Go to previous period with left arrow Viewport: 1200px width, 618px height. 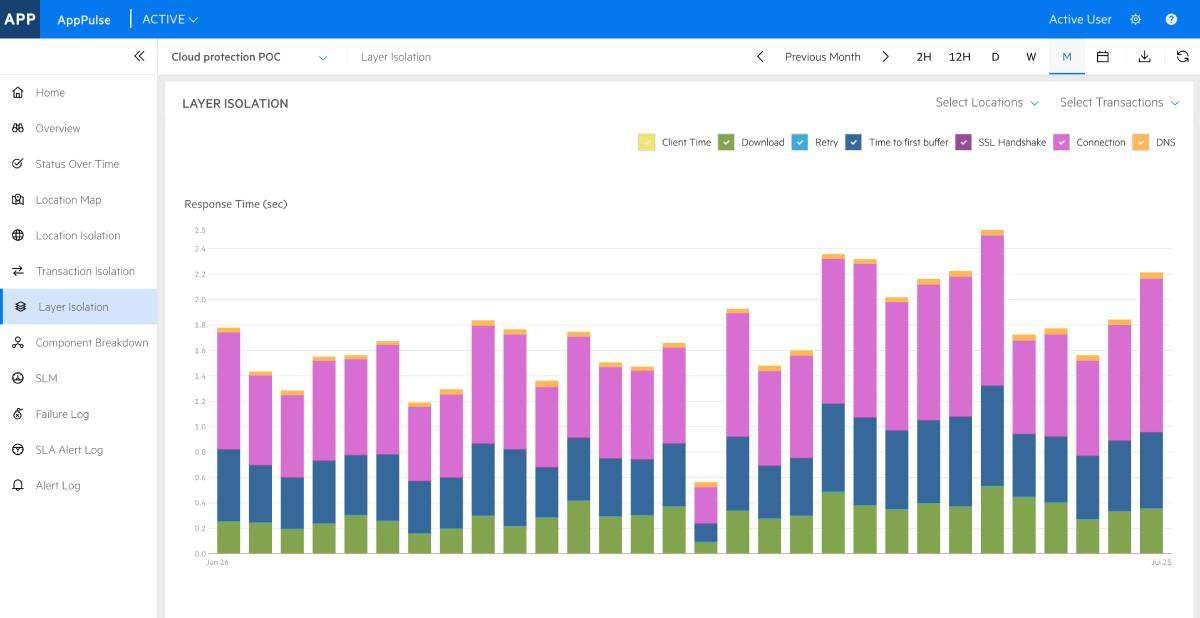760,57
